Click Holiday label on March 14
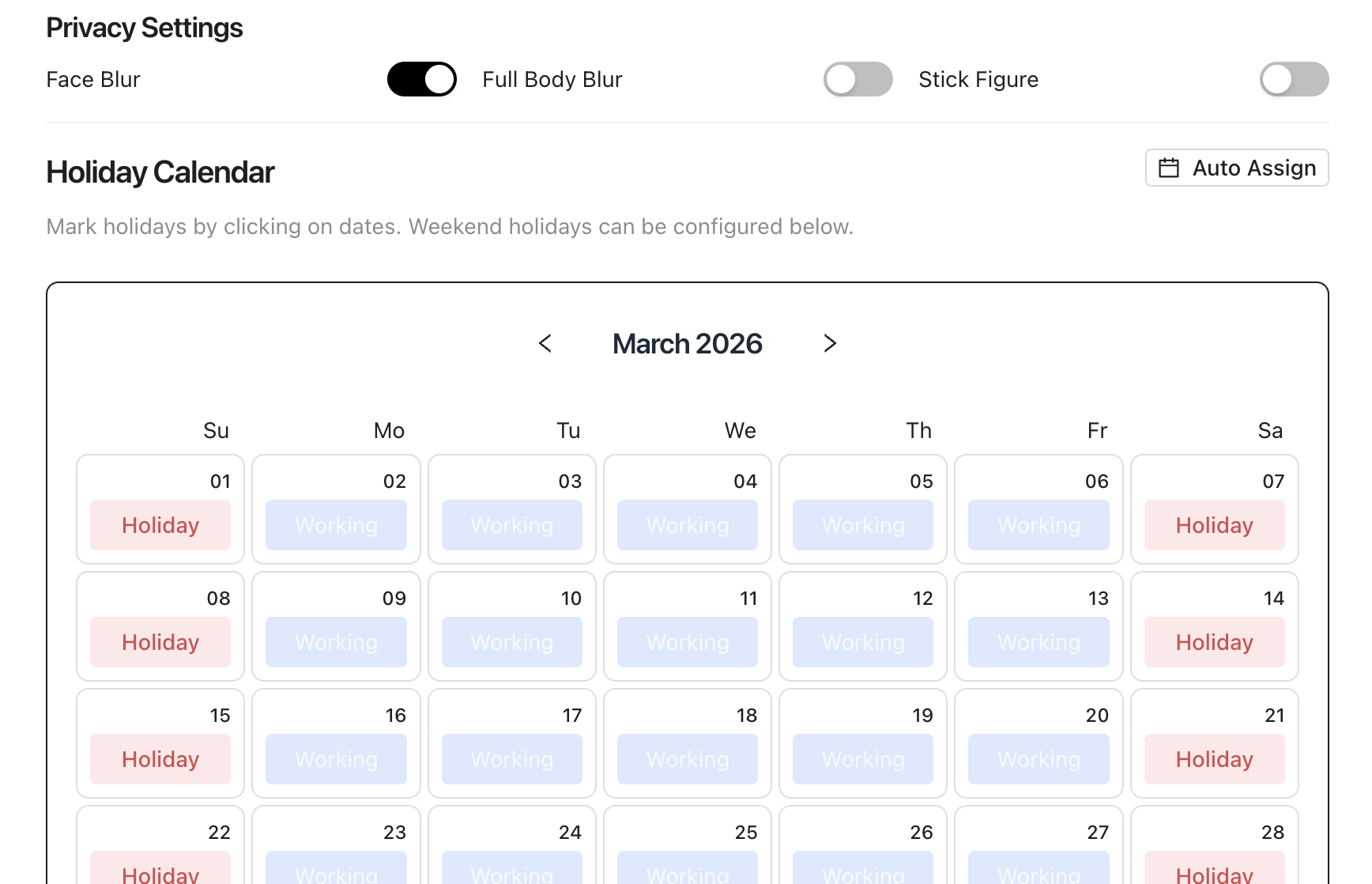This screenshot has height=884, width=1372. 1214,642
